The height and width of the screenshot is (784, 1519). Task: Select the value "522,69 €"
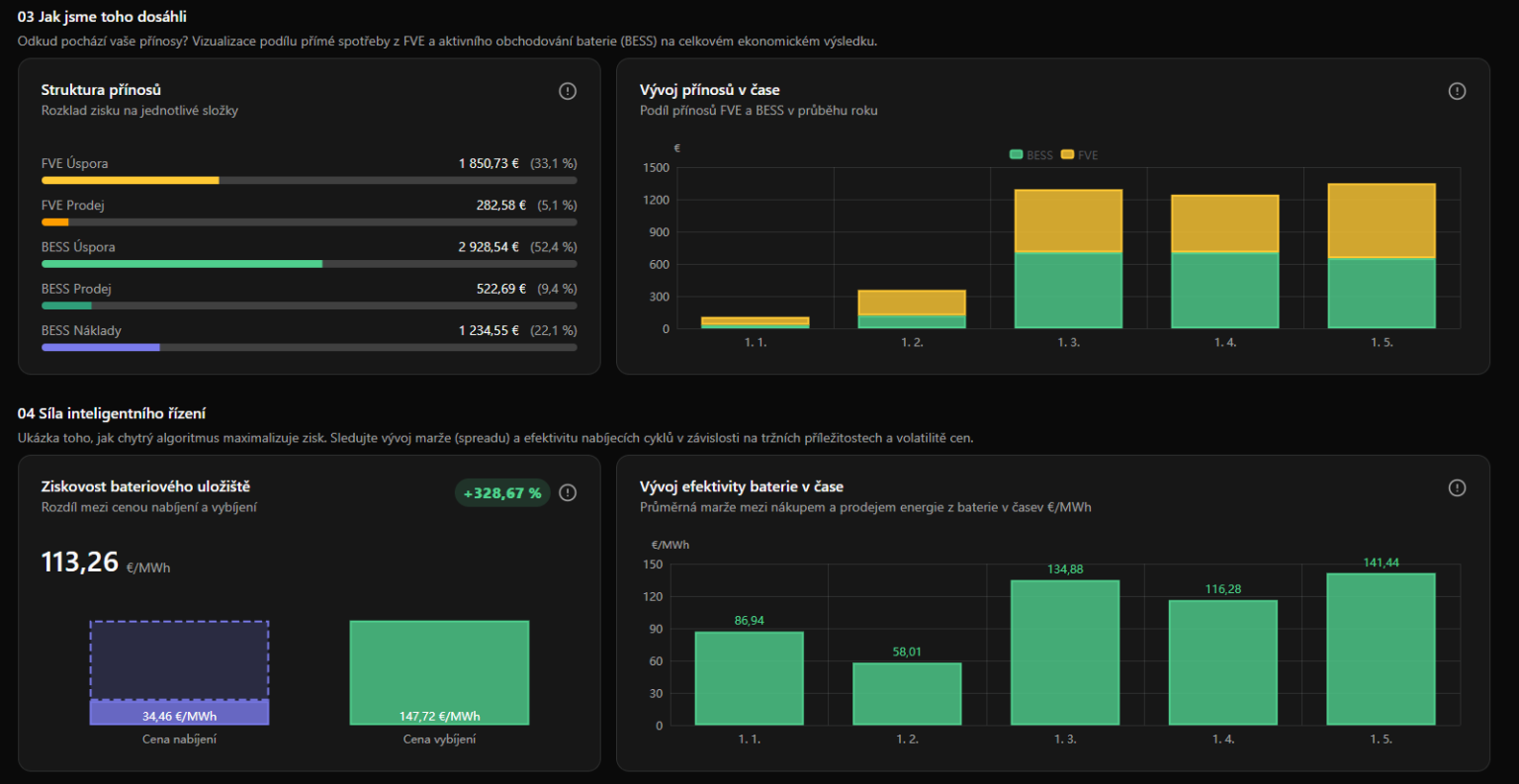tap(501, 289)
